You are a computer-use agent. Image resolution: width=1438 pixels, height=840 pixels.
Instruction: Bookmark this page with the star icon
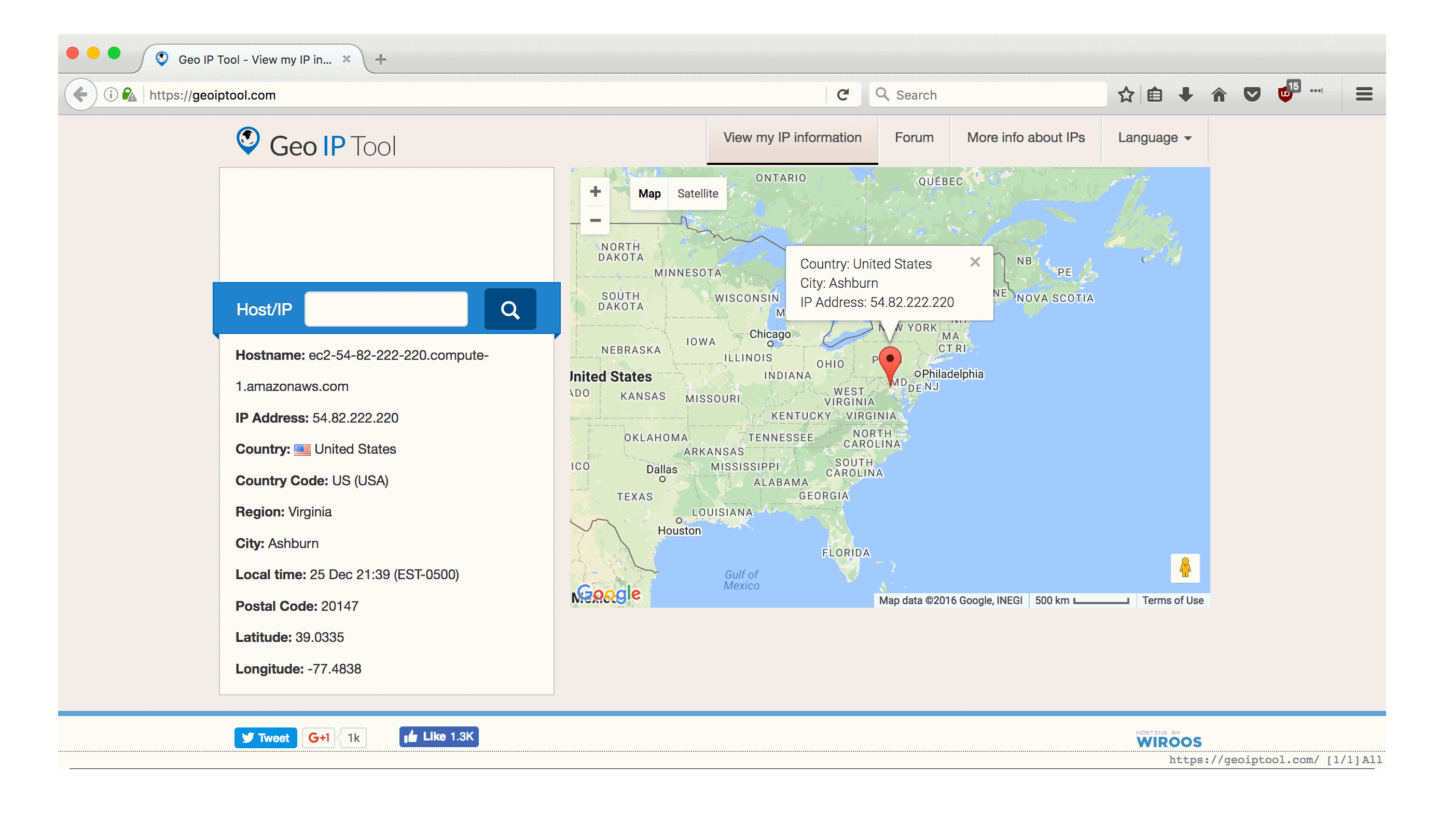pyautogui.click(x=1125, y=95)
